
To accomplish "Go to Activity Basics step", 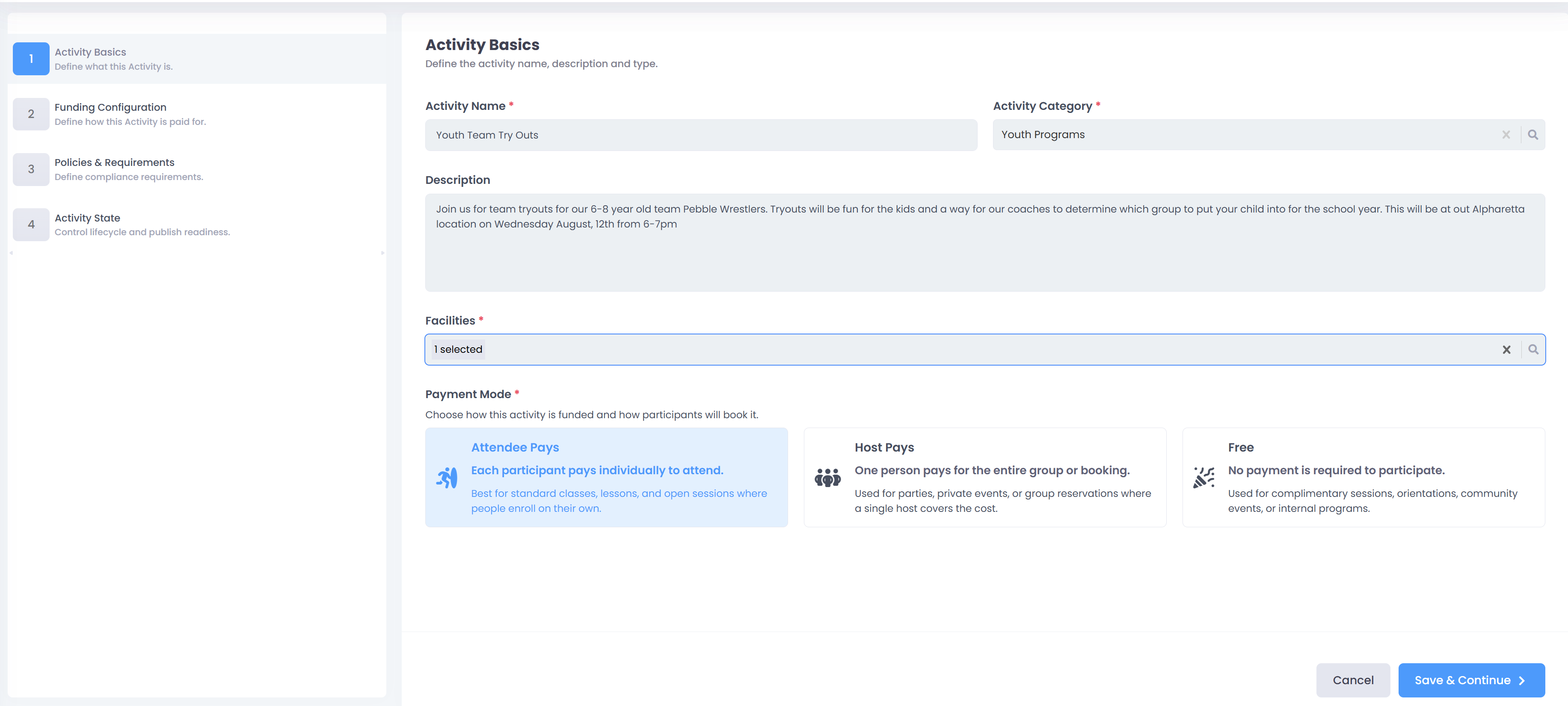I will click(x=197, y=59).
